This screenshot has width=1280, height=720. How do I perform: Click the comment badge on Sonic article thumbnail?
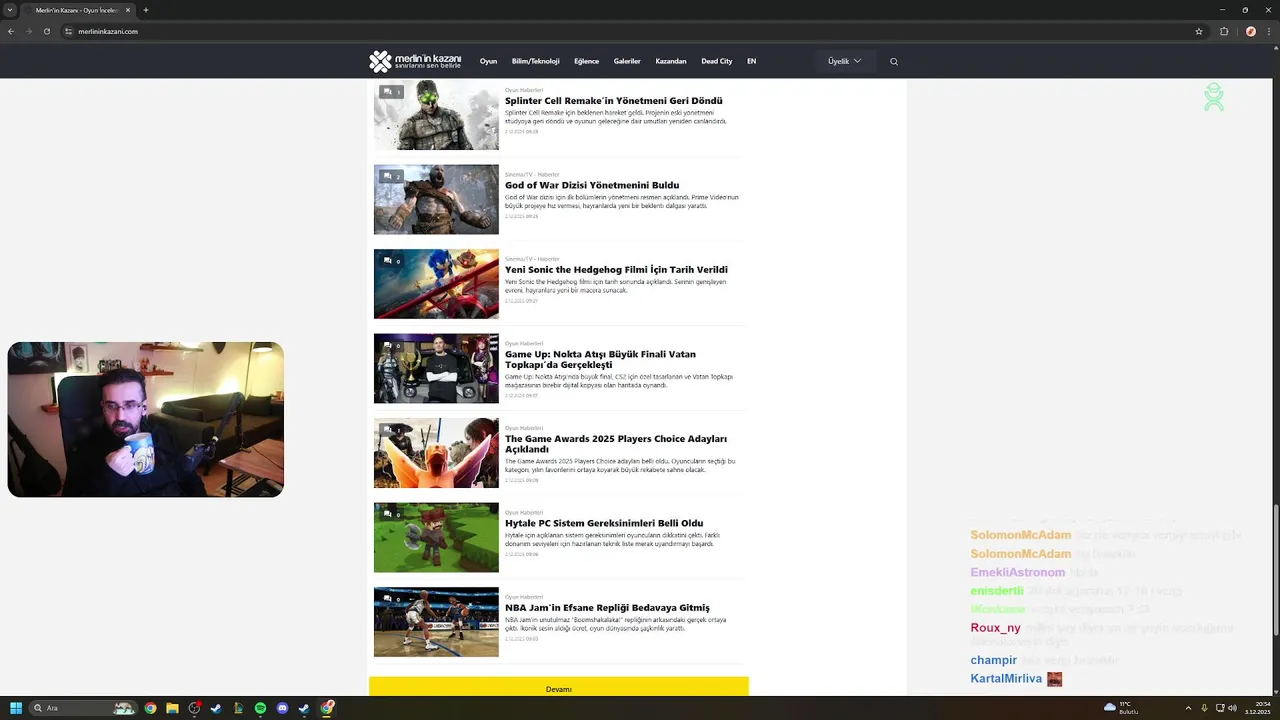[x=391, y=261]
